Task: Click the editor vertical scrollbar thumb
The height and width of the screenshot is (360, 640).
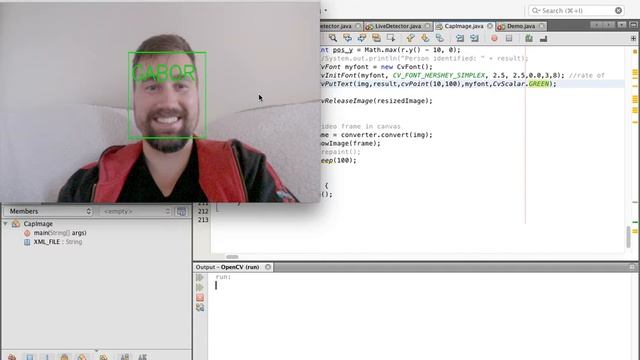Action: (628, 236)
